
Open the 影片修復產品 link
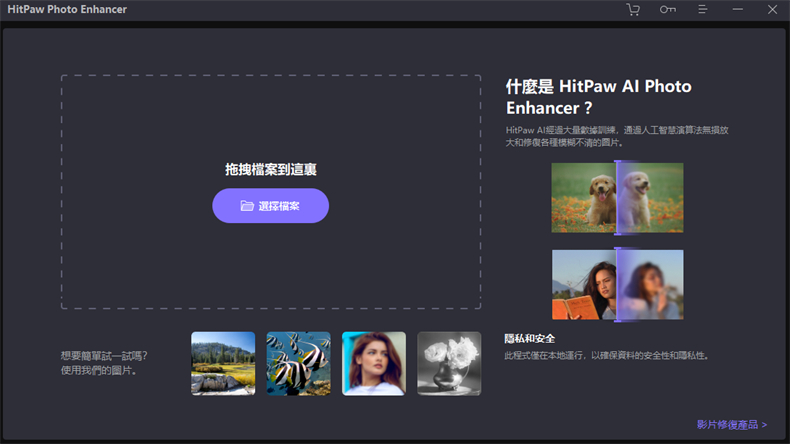pos(731,425)
